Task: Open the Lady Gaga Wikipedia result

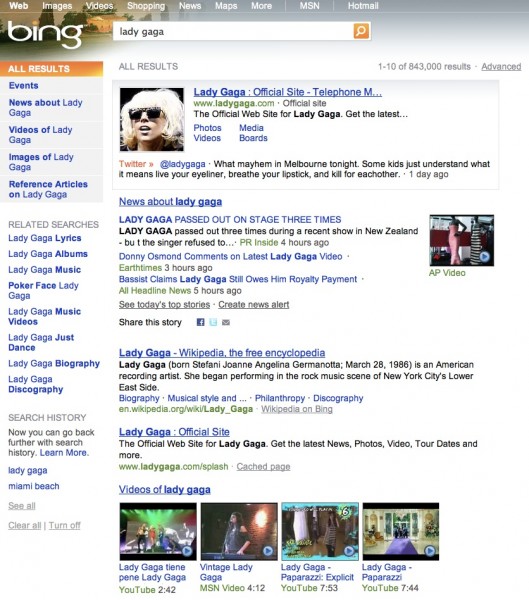Action: click(222, 353)
